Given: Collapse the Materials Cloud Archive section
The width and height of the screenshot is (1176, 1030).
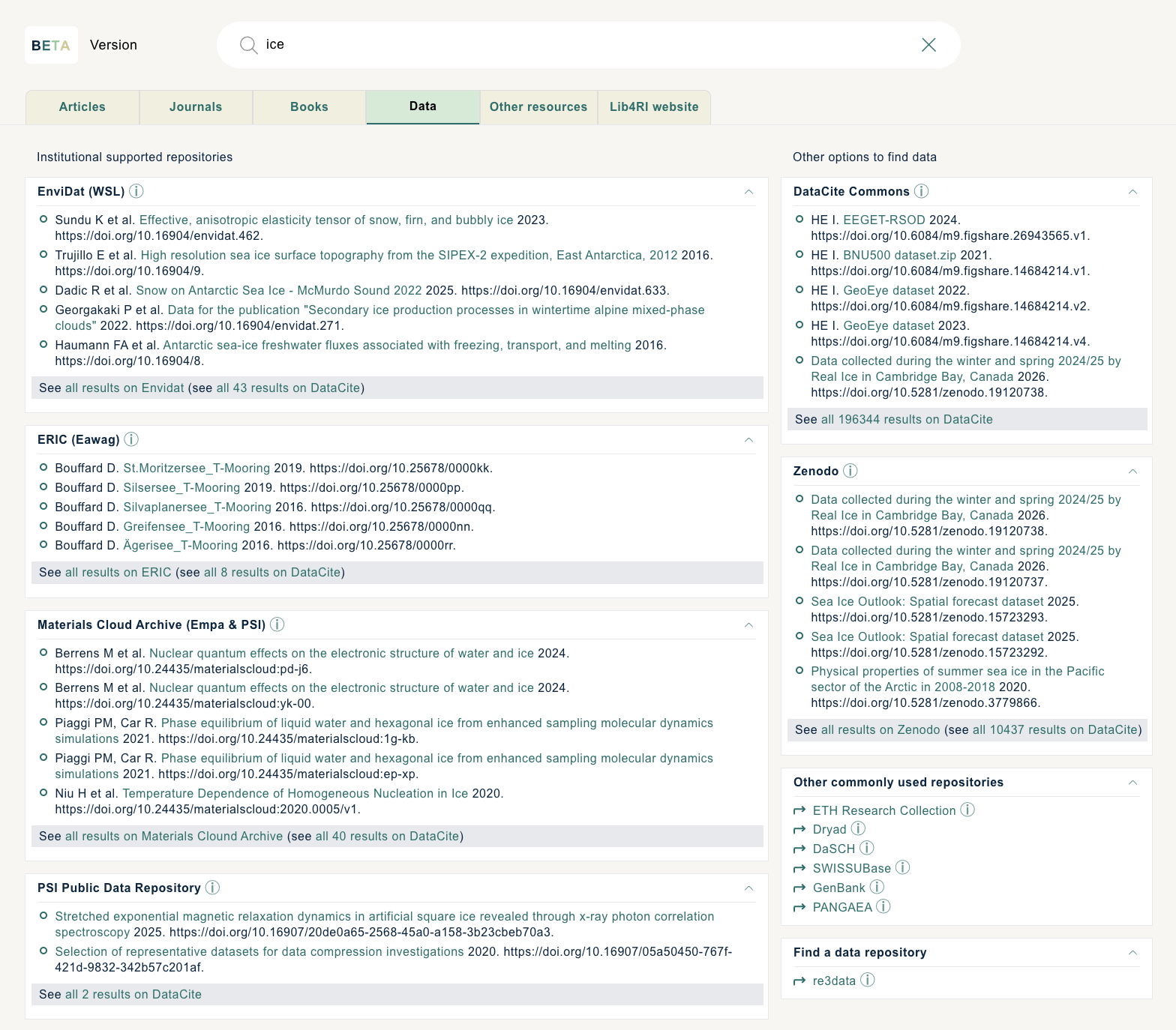Looking at the screenshot, I should tap(748, 625).
